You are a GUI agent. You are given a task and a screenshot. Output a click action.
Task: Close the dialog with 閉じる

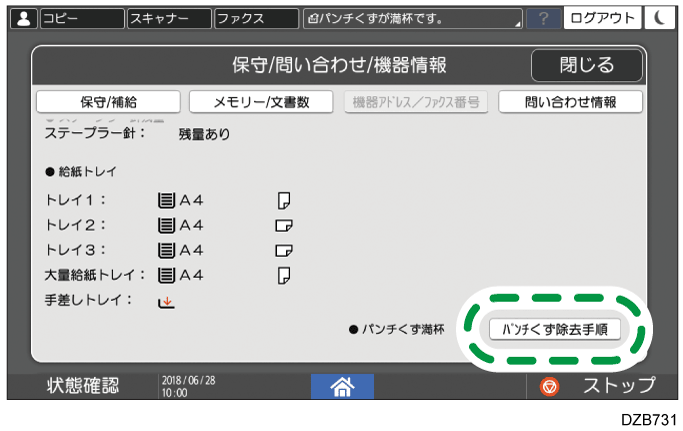pyautogui.click(x=587, y=65)
